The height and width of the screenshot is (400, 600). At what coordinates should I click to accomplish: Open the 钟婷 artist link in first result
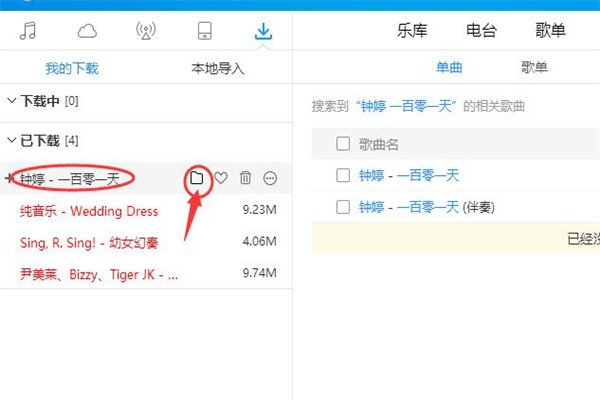click(x=371, y=176)
